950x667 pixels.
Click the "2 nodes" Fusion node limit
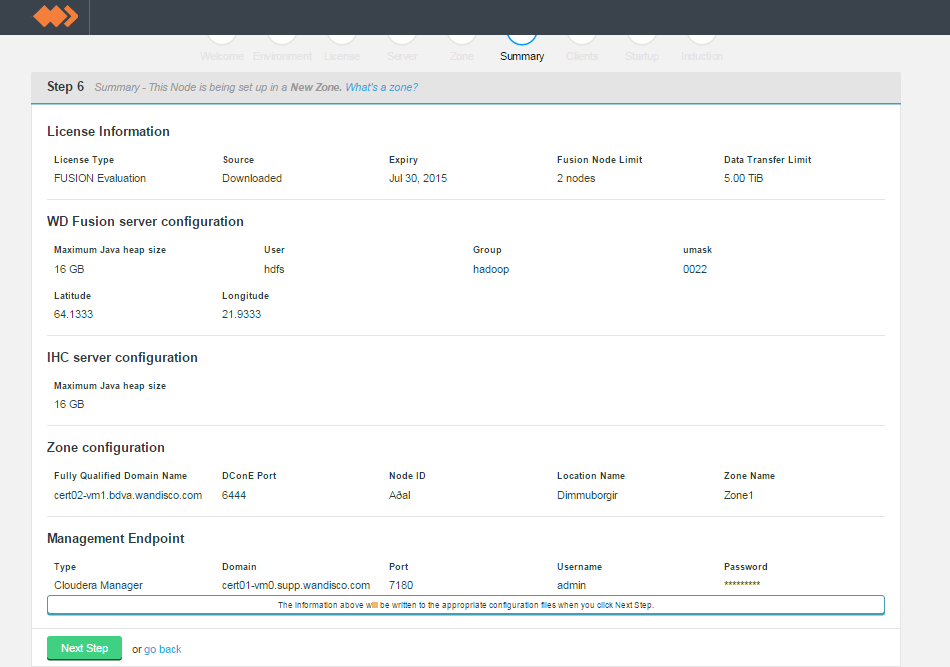576,178
